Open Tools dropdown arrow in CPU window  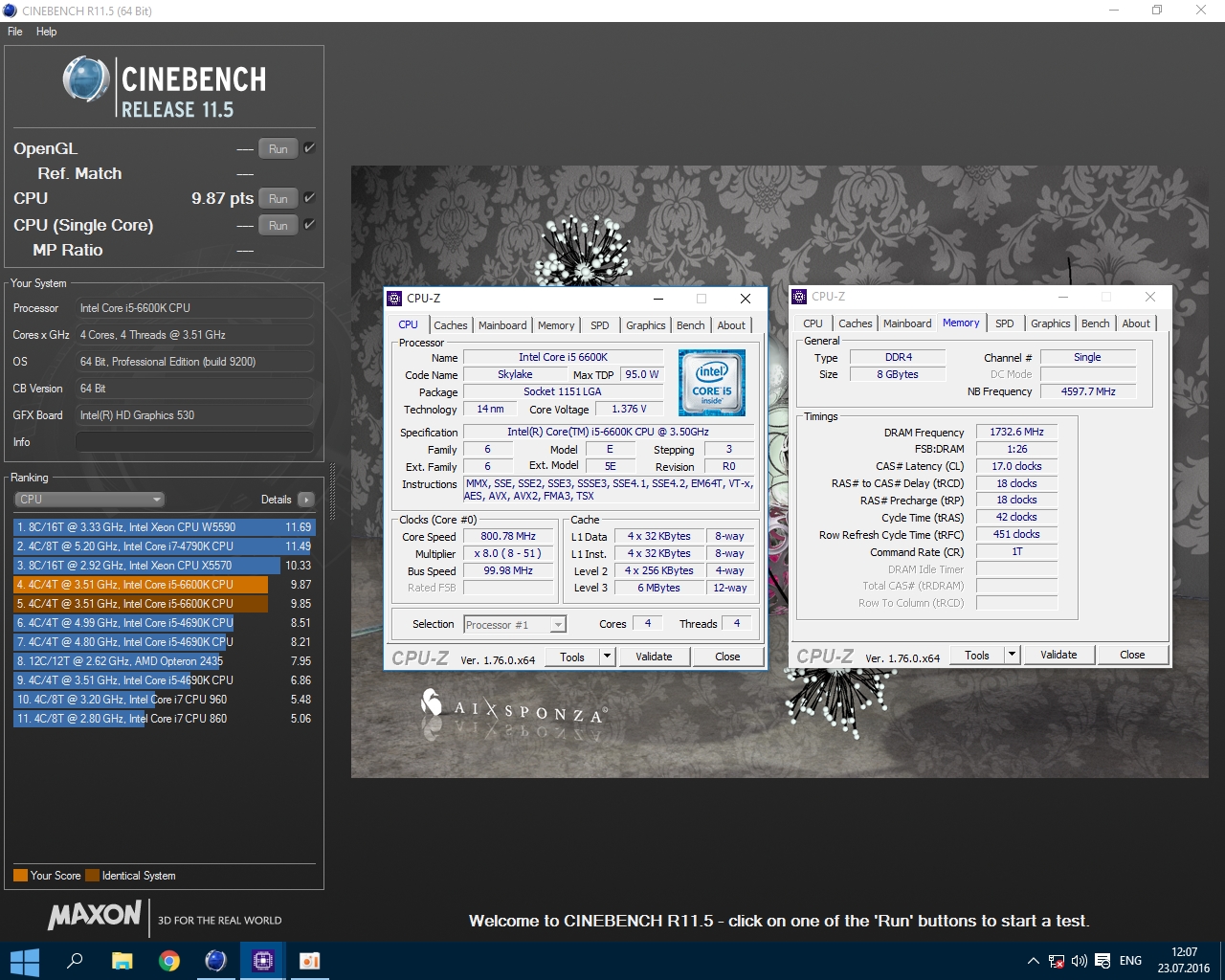[x=607, y=657]
